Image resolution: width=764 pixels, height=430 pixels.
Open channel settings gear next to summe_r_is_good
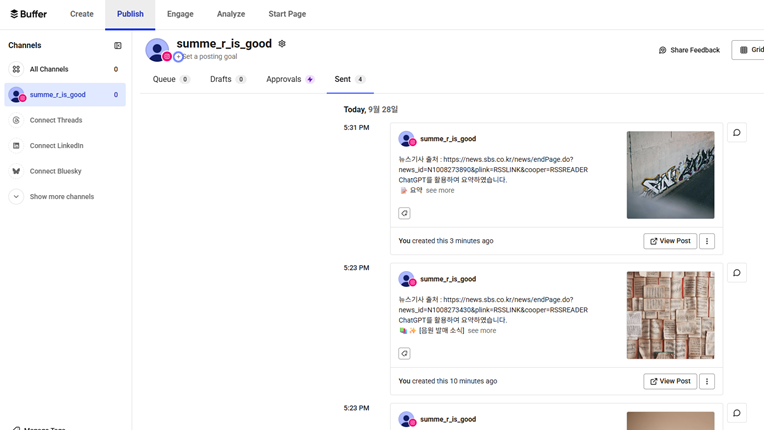[282, 44]
